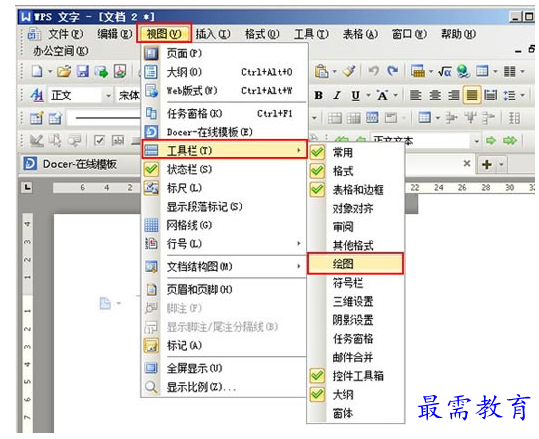Click the New document icon
The height and width of the screenshot is (439, 539).
pyautogui.click(x=37, y=72)
